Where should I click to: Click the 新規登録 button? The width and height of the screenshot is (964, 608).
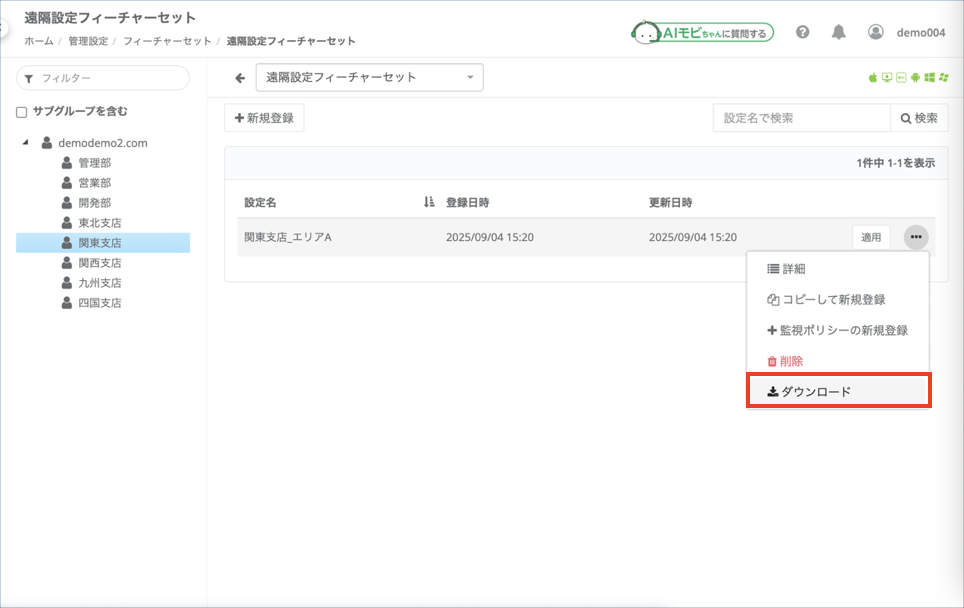264,118
